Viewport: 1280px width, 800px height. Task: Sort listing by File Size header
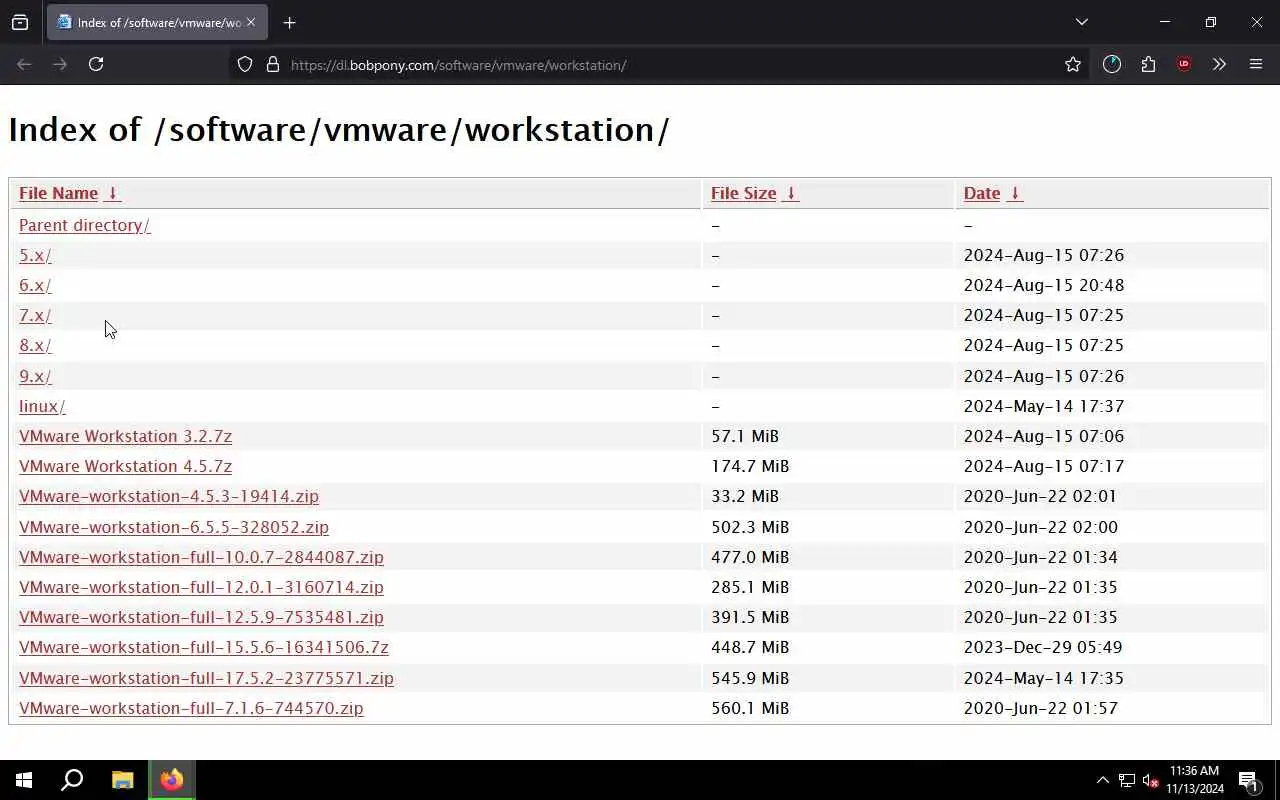(743, 193)
